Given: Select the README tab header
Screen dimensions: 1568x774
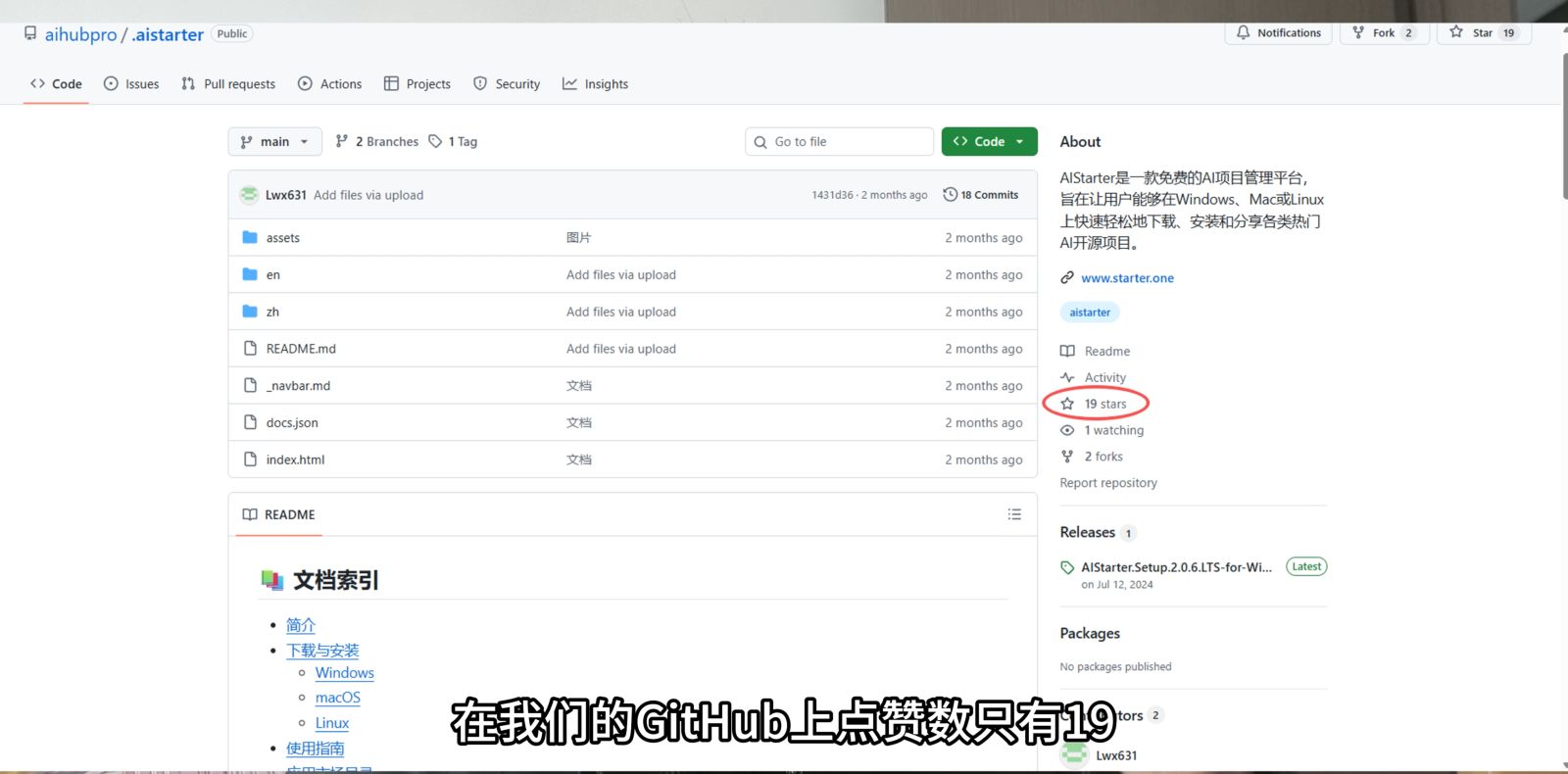Looking at the screenshot, I should pos(278,514).
